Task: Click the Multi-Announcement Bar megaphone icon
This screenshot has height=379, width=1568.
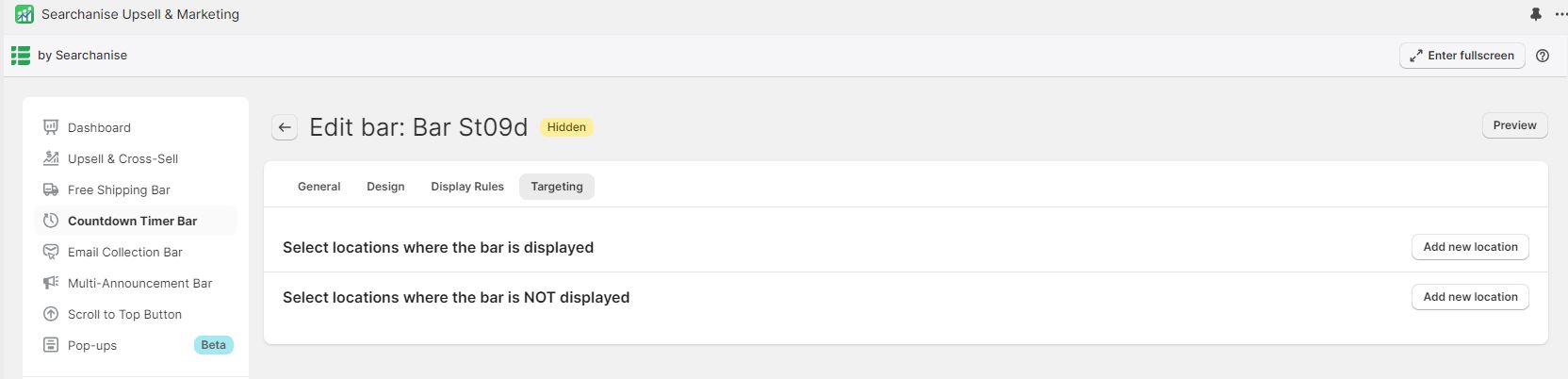Action: tap(51, 283)
